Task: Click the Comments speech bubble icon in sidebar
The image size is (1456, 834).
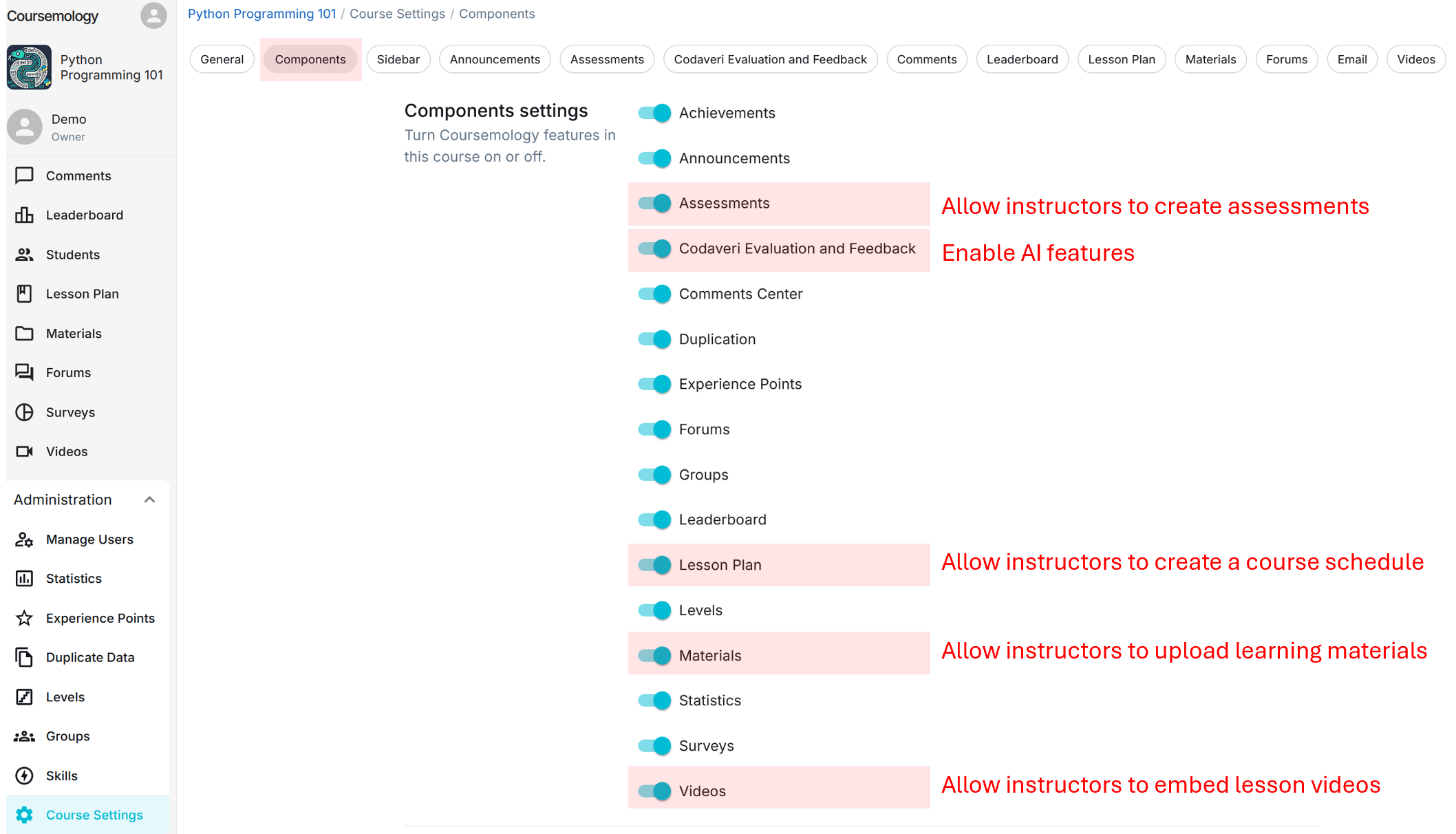Action: point(24,175)
